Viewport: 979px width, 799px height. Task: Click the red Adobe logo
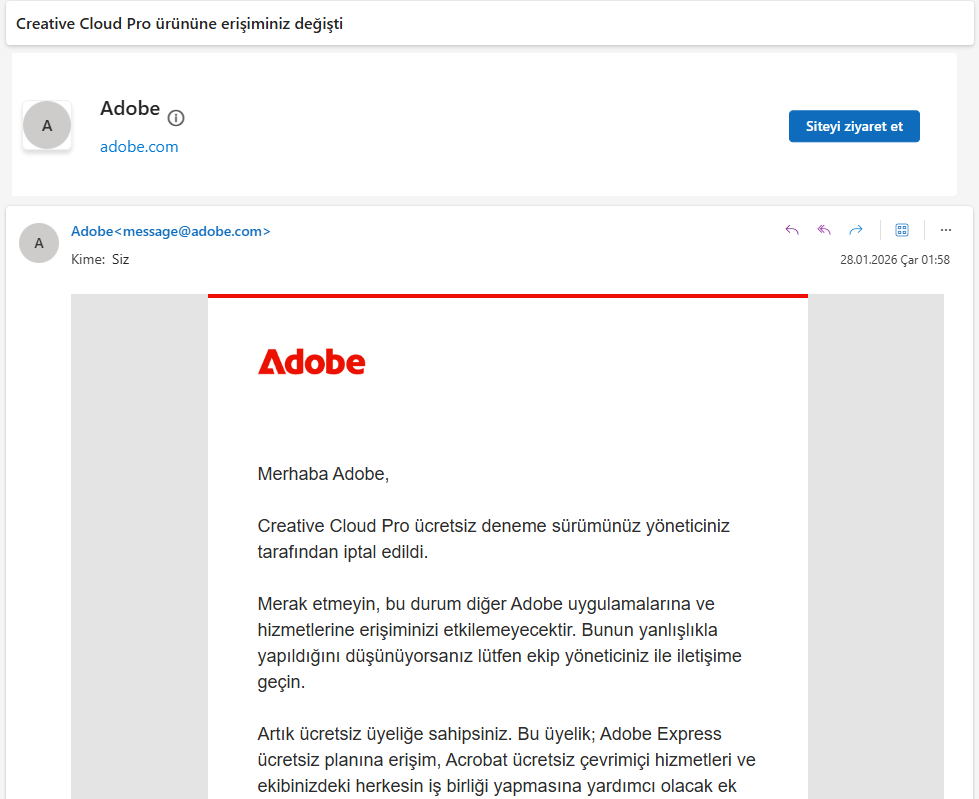click(312, 362)
